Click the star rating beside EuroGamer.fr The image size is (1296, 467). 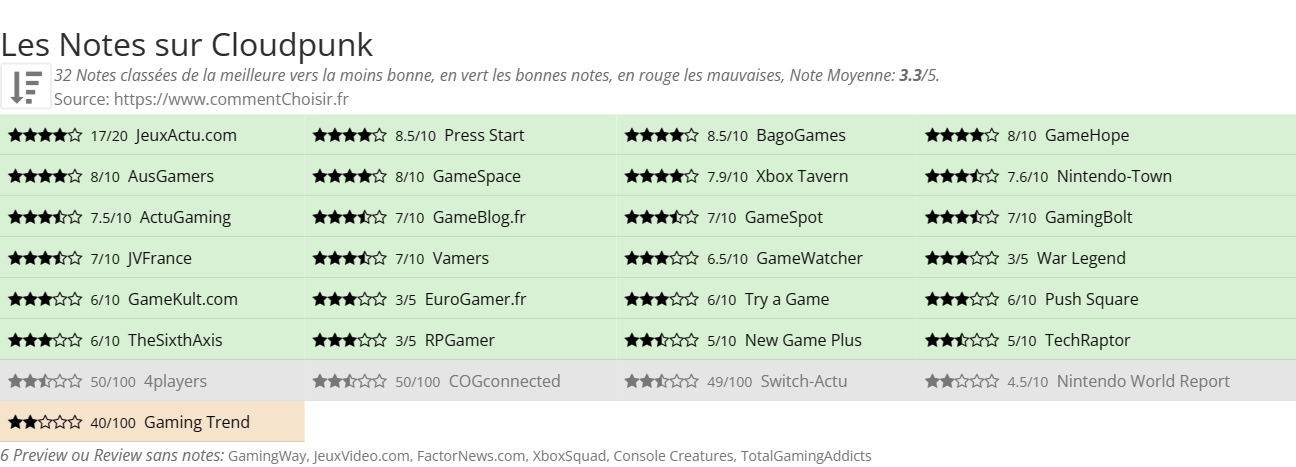350,299
